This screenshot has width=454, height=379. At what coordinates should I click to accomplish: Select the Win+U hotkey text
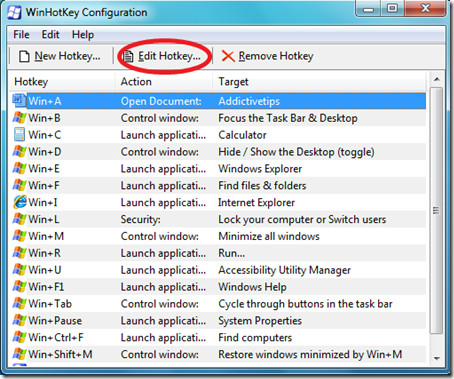[45, 270]
